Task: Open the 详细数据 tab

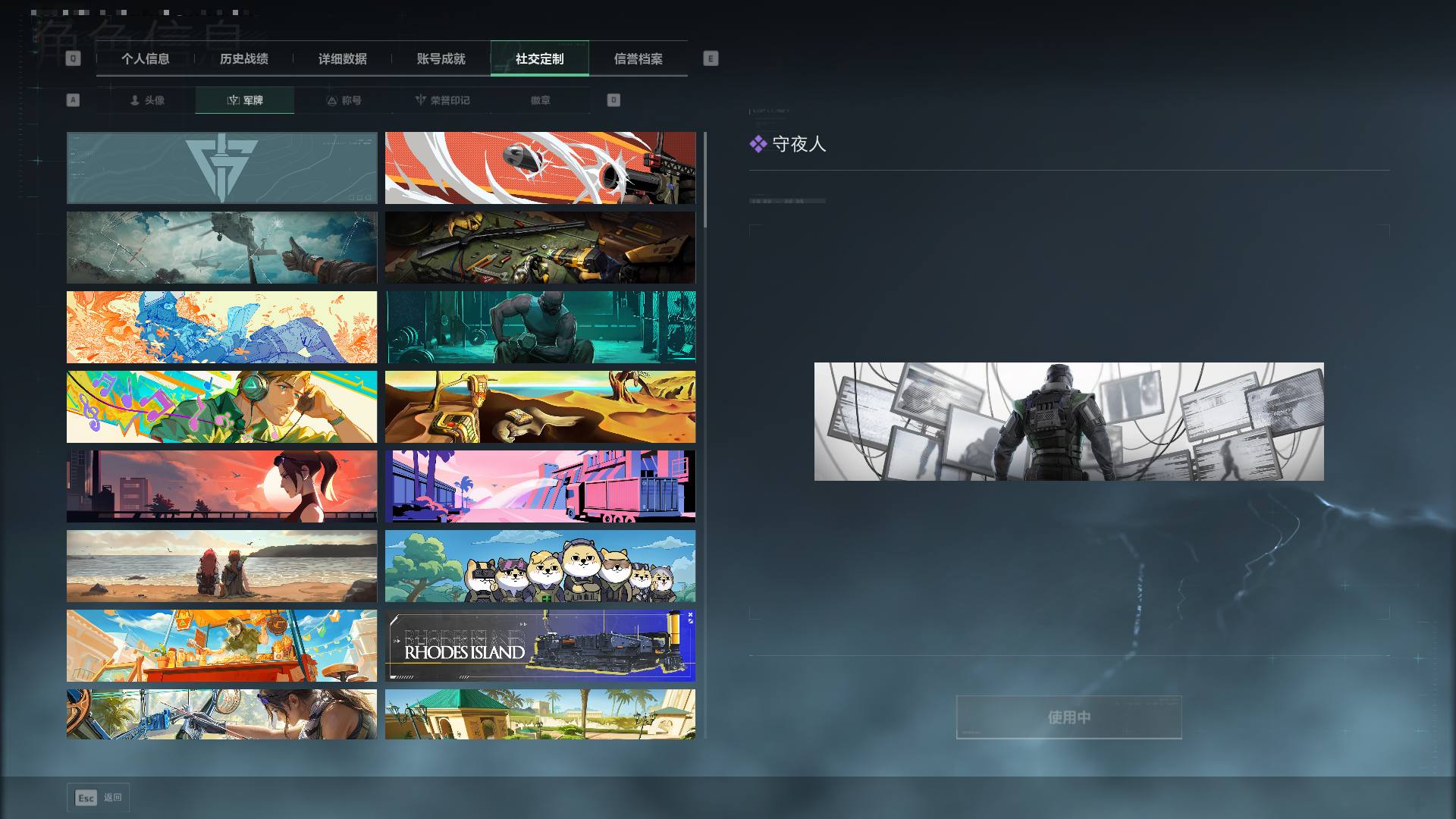Action: coord(343,59)
